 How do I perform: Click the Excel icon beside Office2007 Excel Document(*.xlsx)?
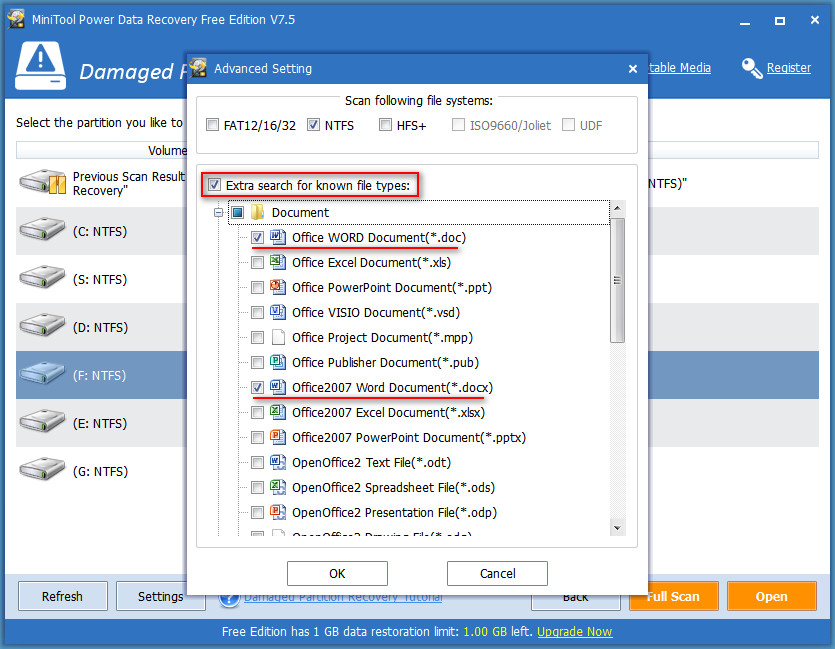(x=277, y=412)
